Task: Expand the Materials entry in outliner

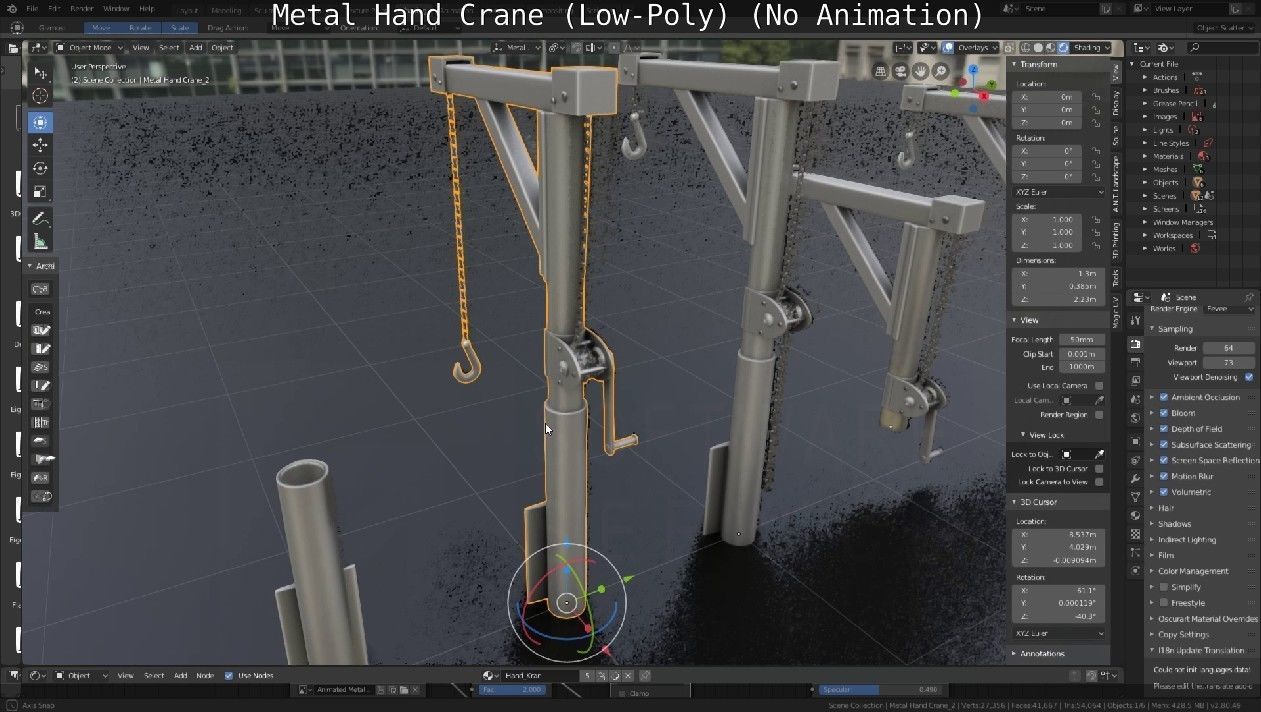Action: pyautogui.click(x=1145, y=156)
